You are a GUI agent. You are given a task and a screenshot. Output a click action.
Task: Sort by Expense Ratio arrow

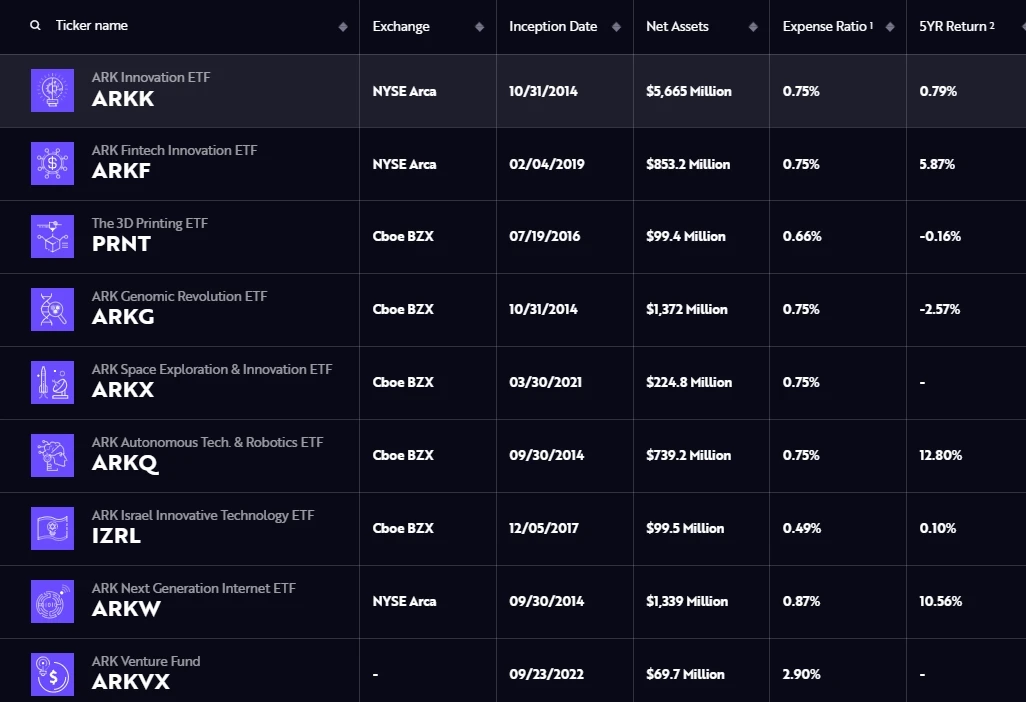[890, 27]
